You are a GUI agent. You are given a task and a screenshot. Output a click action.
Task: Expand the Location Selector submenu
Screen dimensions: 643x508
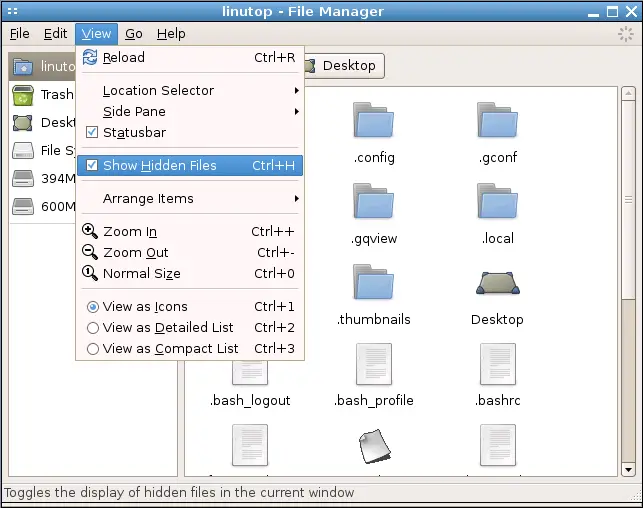tap(189, 90)
